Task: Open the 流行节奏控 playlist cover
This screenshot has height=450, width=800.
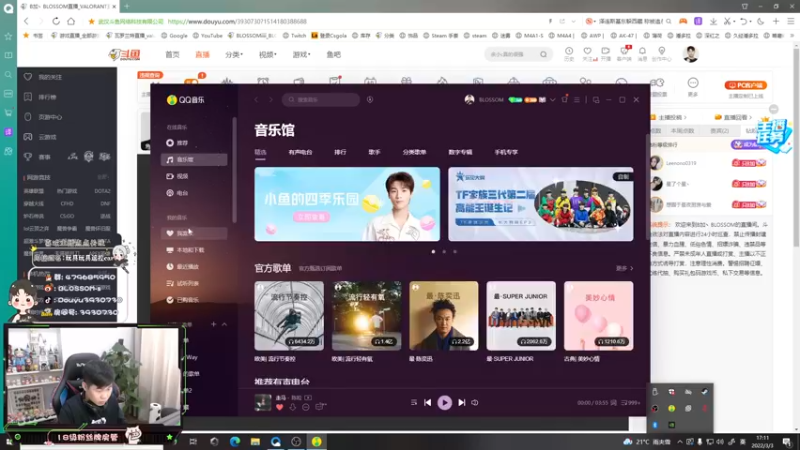Action: coord(289,316)
